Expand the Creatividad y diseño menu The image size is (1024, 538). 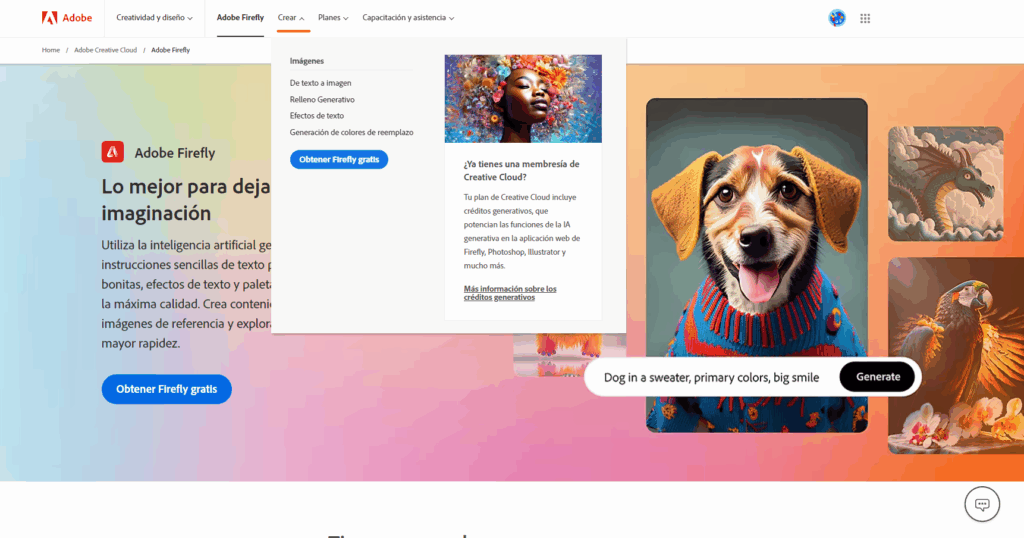coord(154,18)
